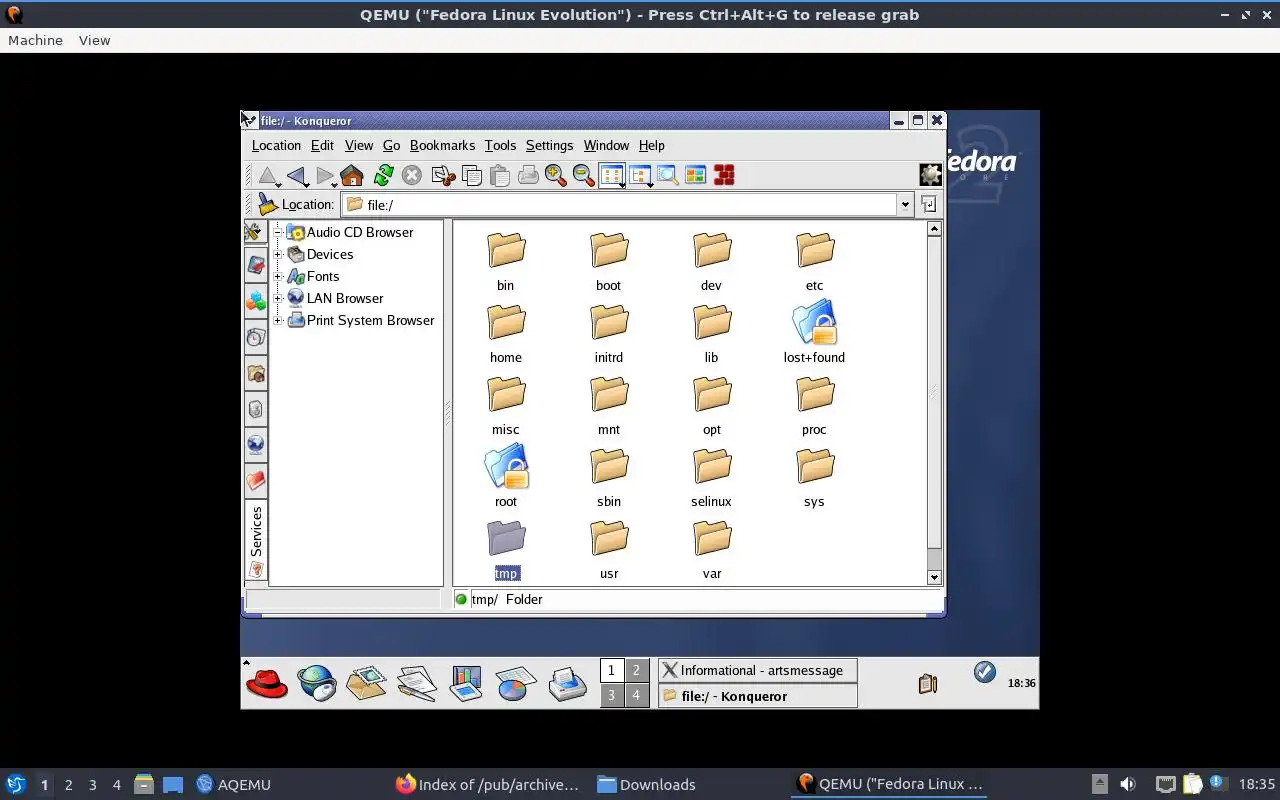The width and height of the screenshot is (1280, 800).
Task: Switch to virtual desktop 2 in pager
Action: pyautogui.click(x=636, y=671)
